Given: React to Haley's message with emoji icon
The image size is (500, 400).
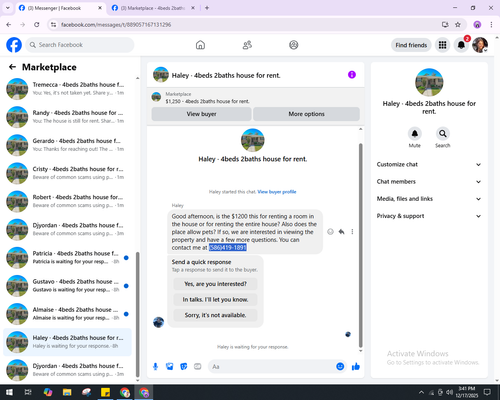Looking at the screenshot, I should (x=330, y=232).
